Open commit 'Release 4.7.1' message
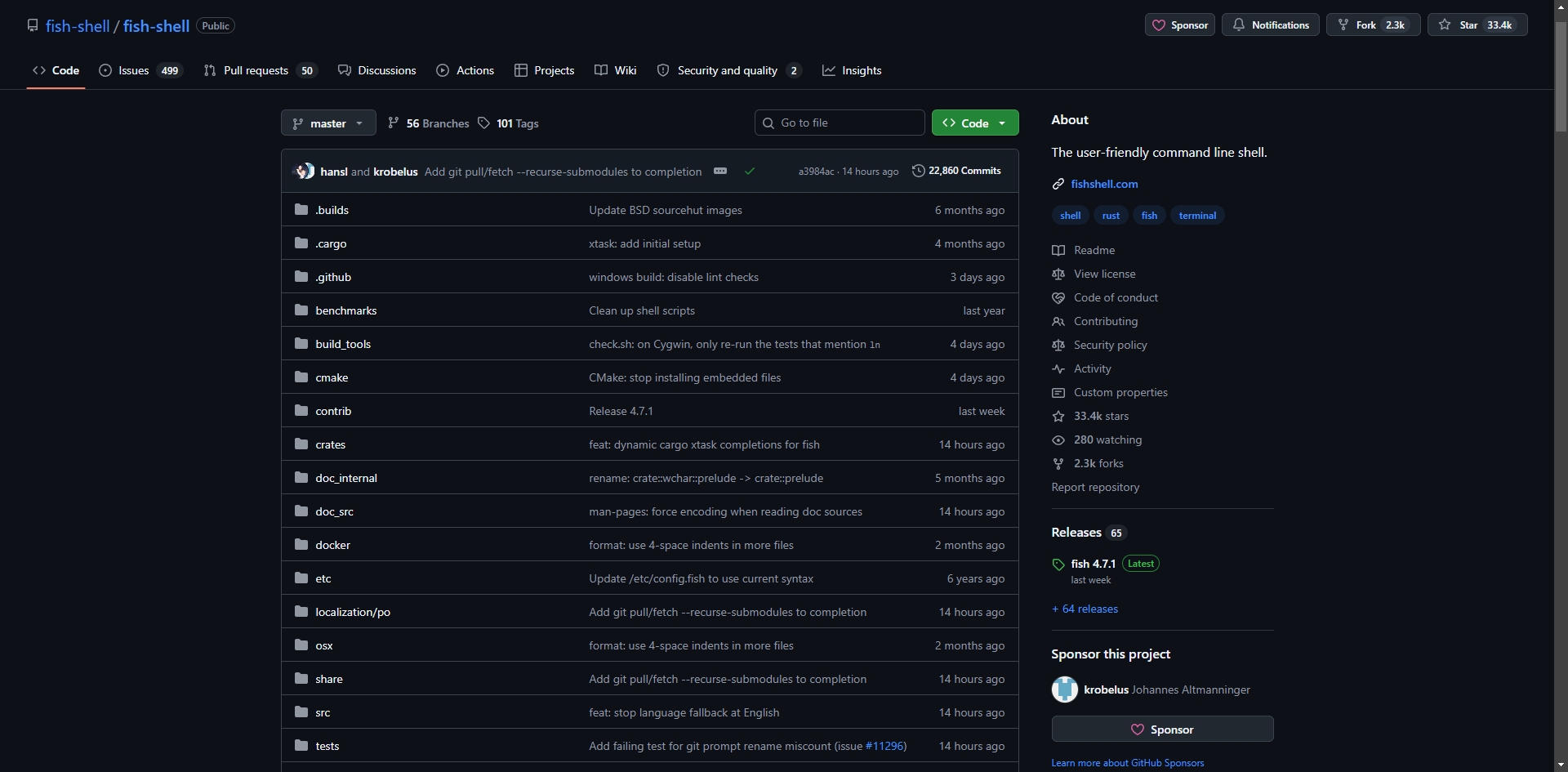 point(621,411)
